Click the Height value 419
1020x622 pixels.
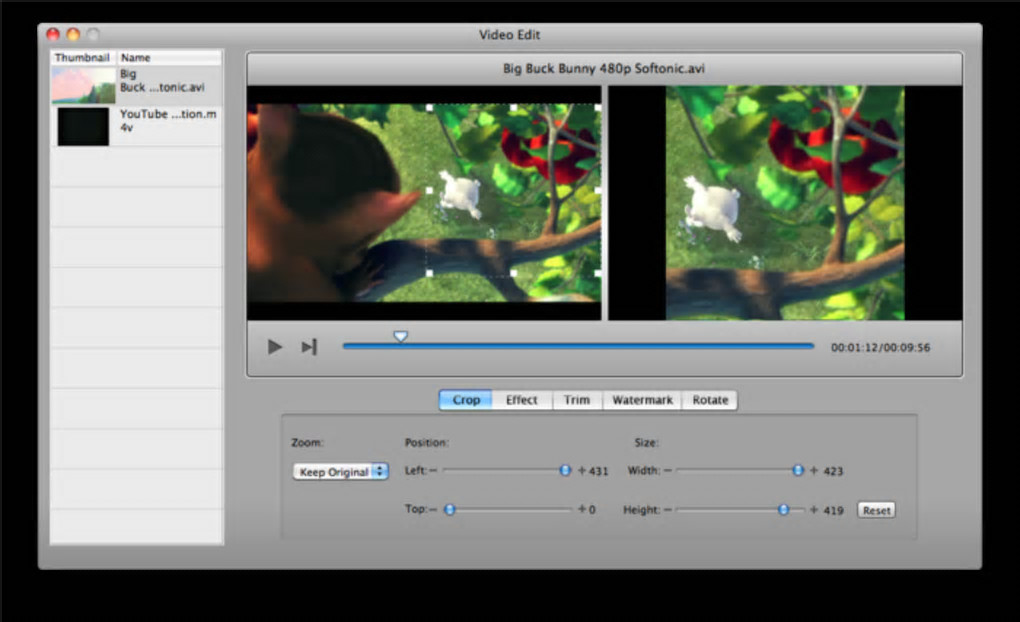[833, 510]
